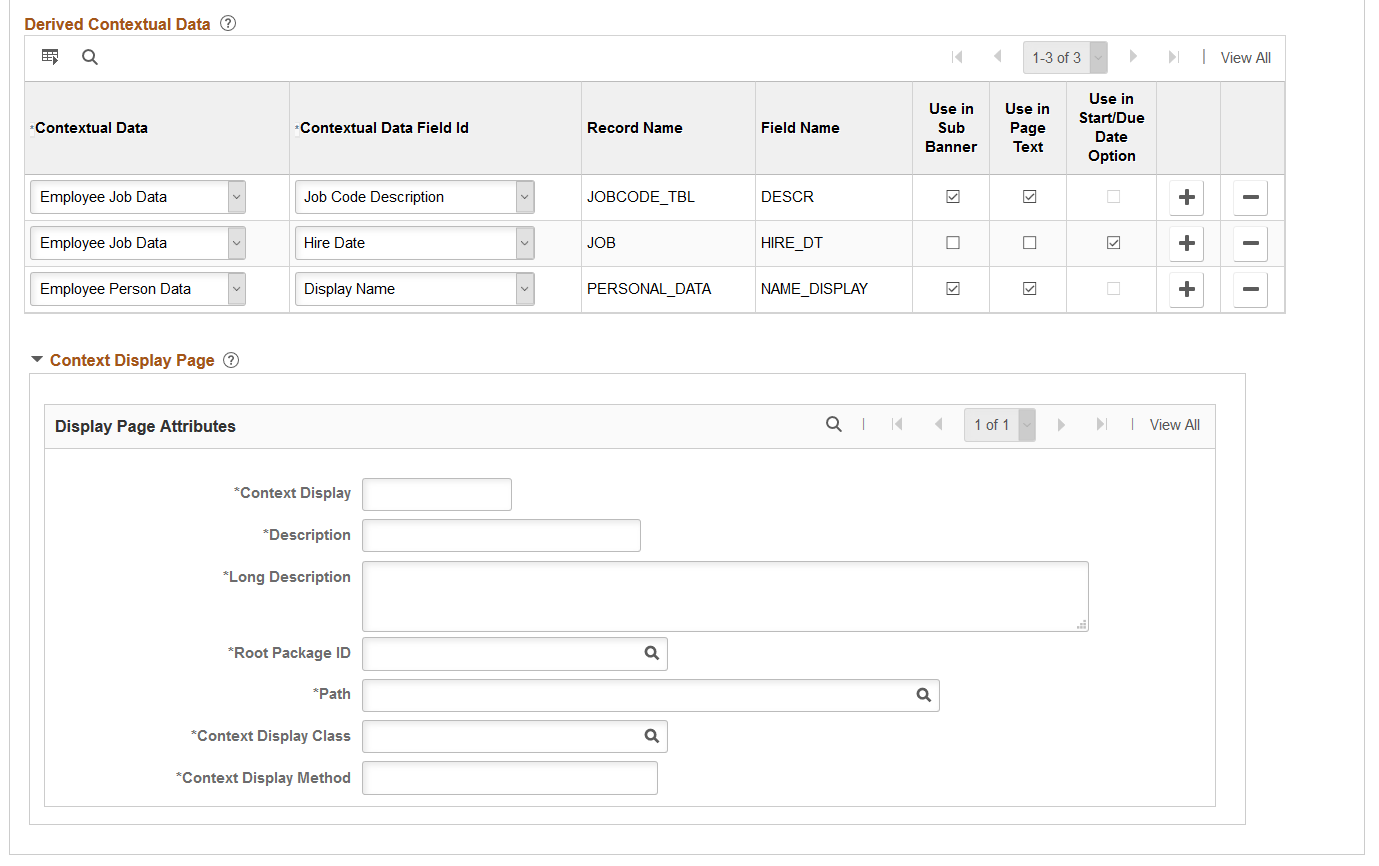Open help icon beside Context Display Page
The width and height of the screenshot is (1379, 866).
[231, 360]
